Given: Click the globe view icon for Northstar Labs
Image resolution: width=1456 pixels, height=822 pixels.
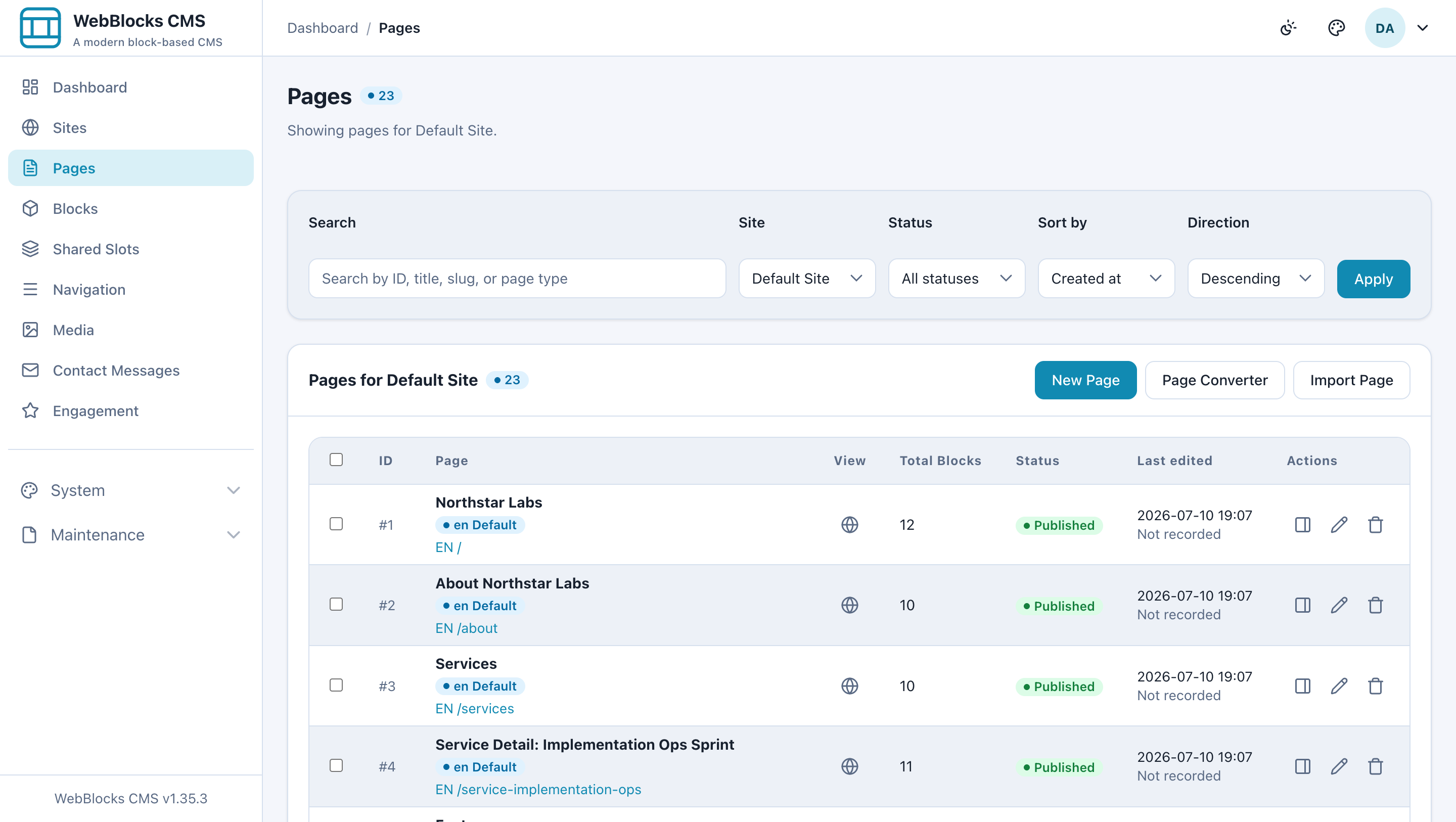Looking at the screenshot, I should point(849,525).
